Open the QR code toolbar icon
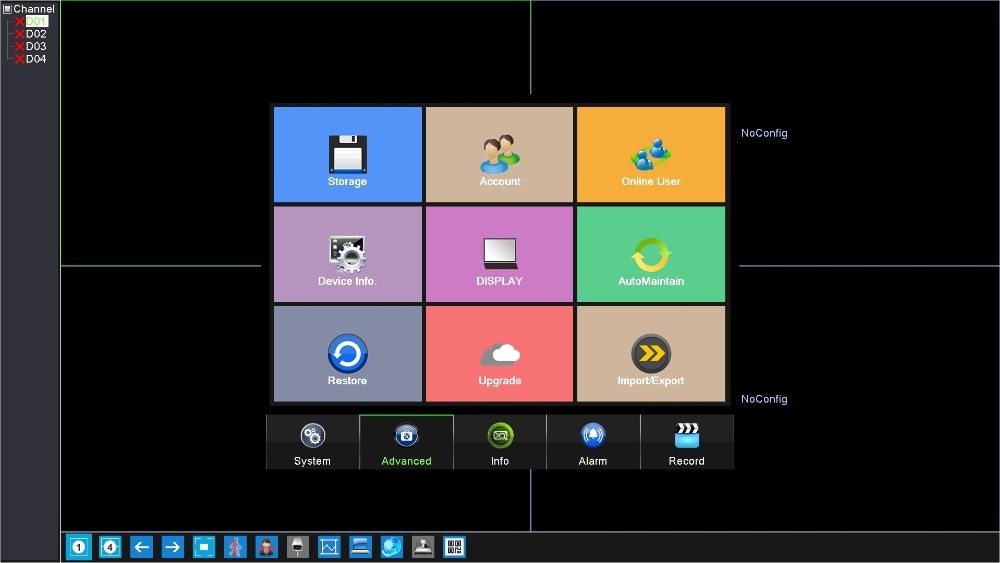1000x563 pixels. 454,547
